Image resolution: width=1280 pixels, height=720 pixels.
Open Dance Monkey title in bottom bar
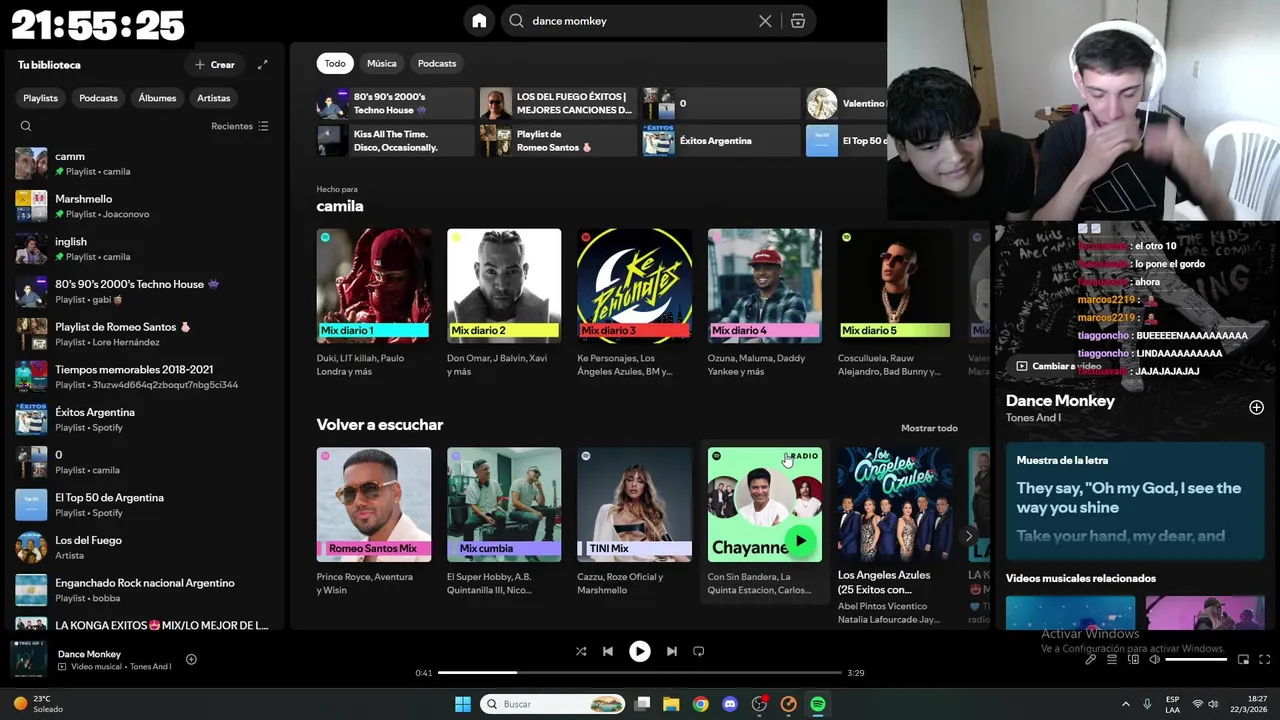click(x=89, y=654)
